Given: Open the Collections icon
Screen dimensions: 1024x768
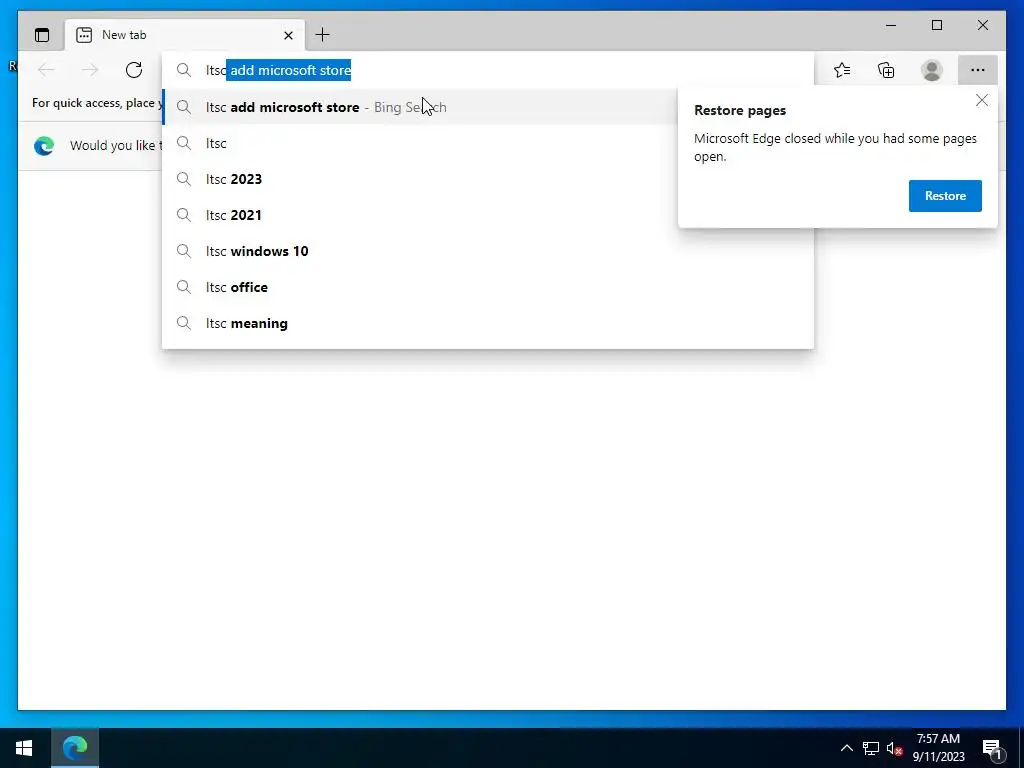Looking at the screenshot, I should [886, 70].
